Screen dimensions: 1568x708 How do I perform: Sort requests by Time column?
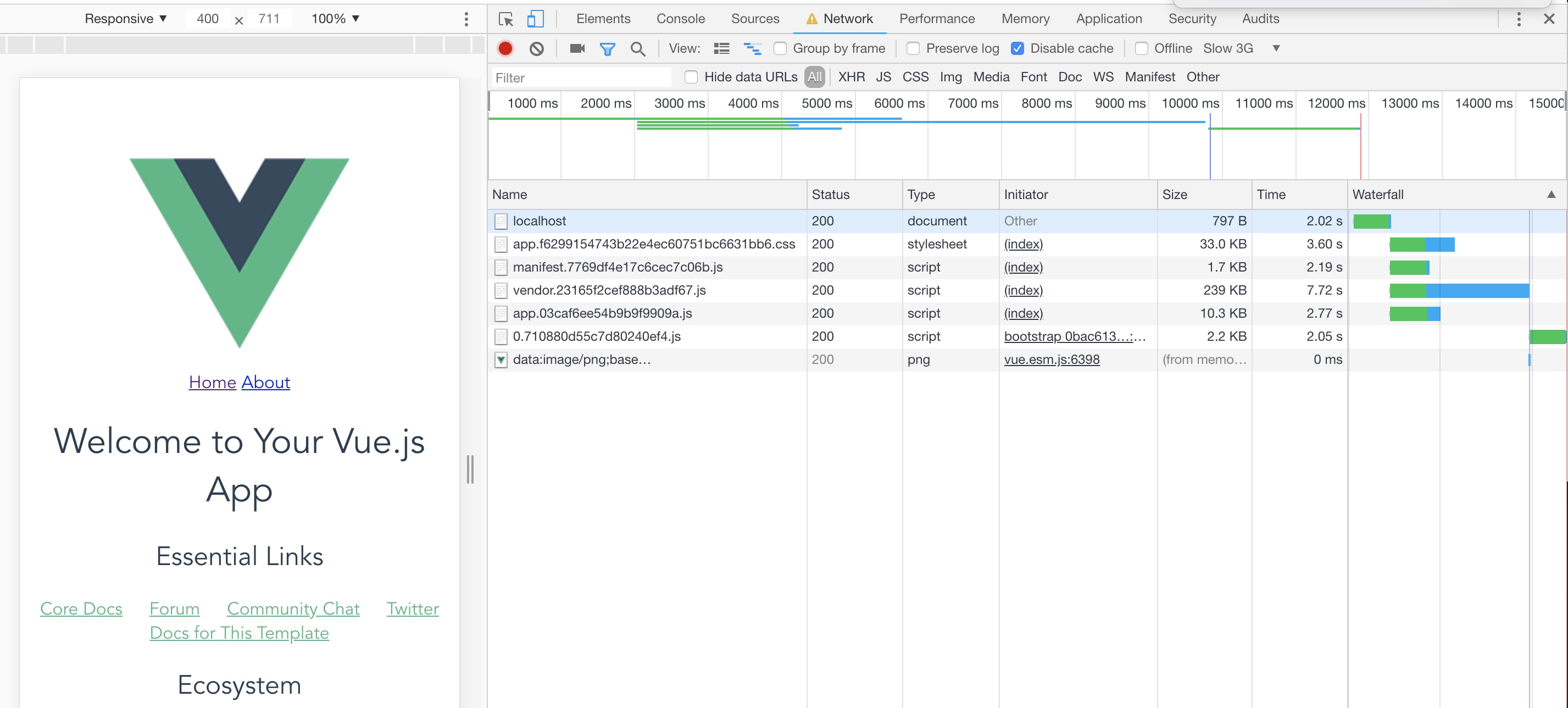coord(1299,195)
